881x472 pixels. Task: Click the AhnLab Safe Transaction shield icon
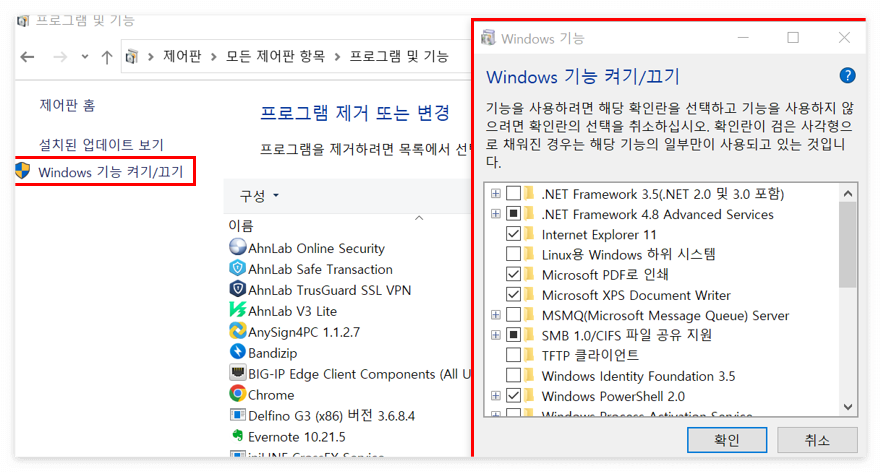click(x=238, y=268)
